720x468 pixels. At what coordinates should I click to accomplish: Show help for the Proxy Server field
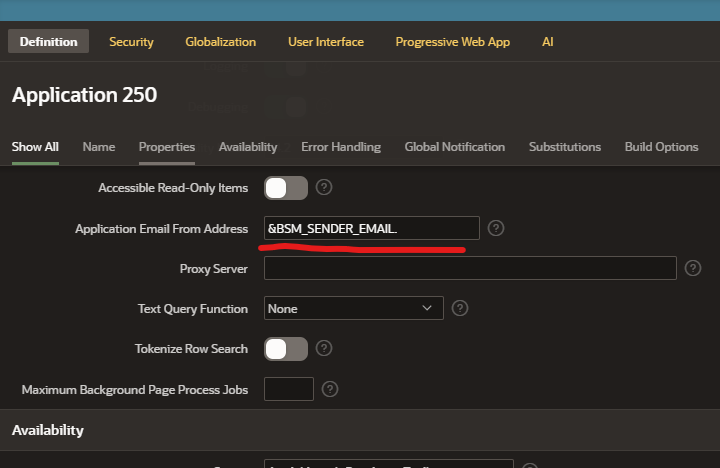[x=693, y=268]
